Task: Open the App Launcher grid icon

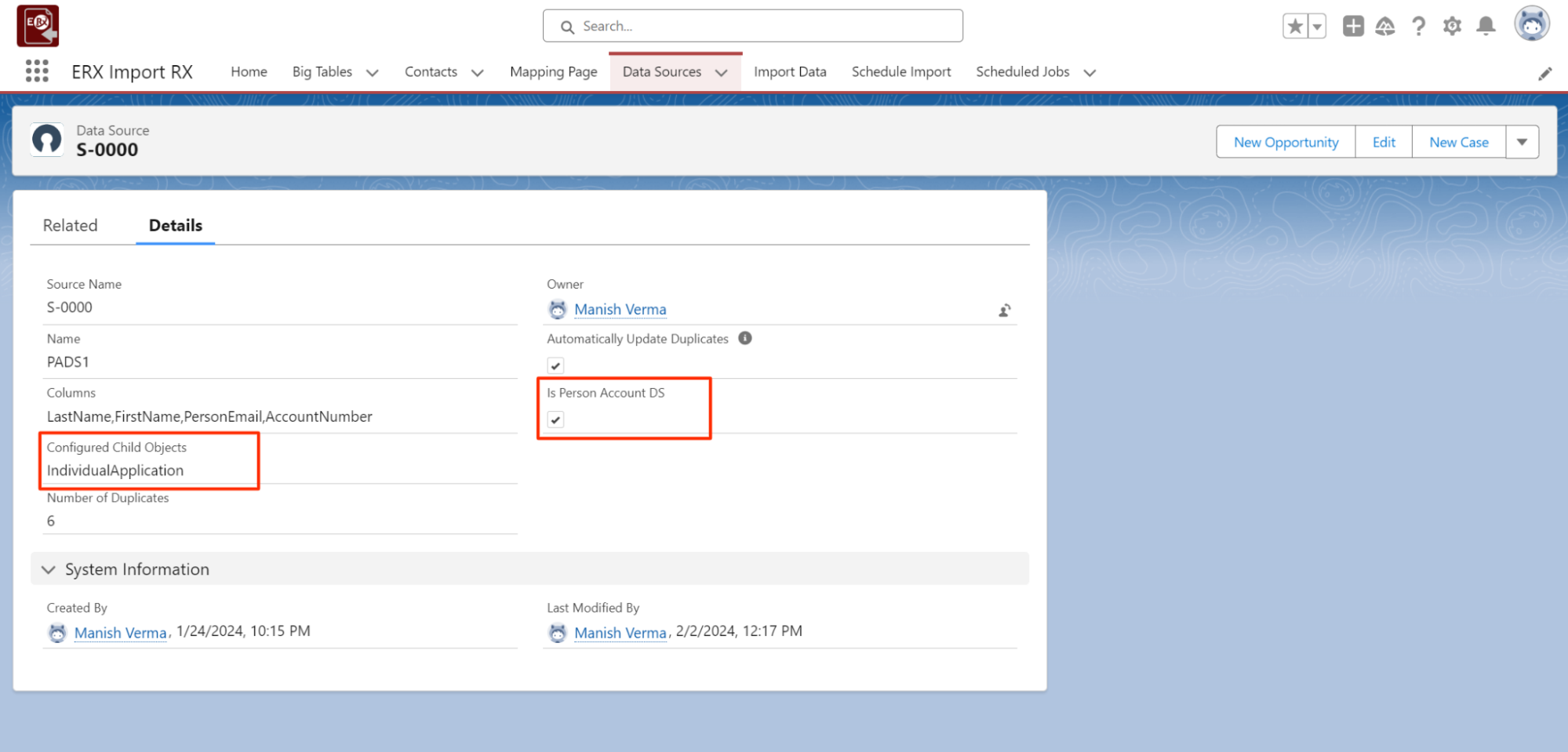Action: point(37,71)
